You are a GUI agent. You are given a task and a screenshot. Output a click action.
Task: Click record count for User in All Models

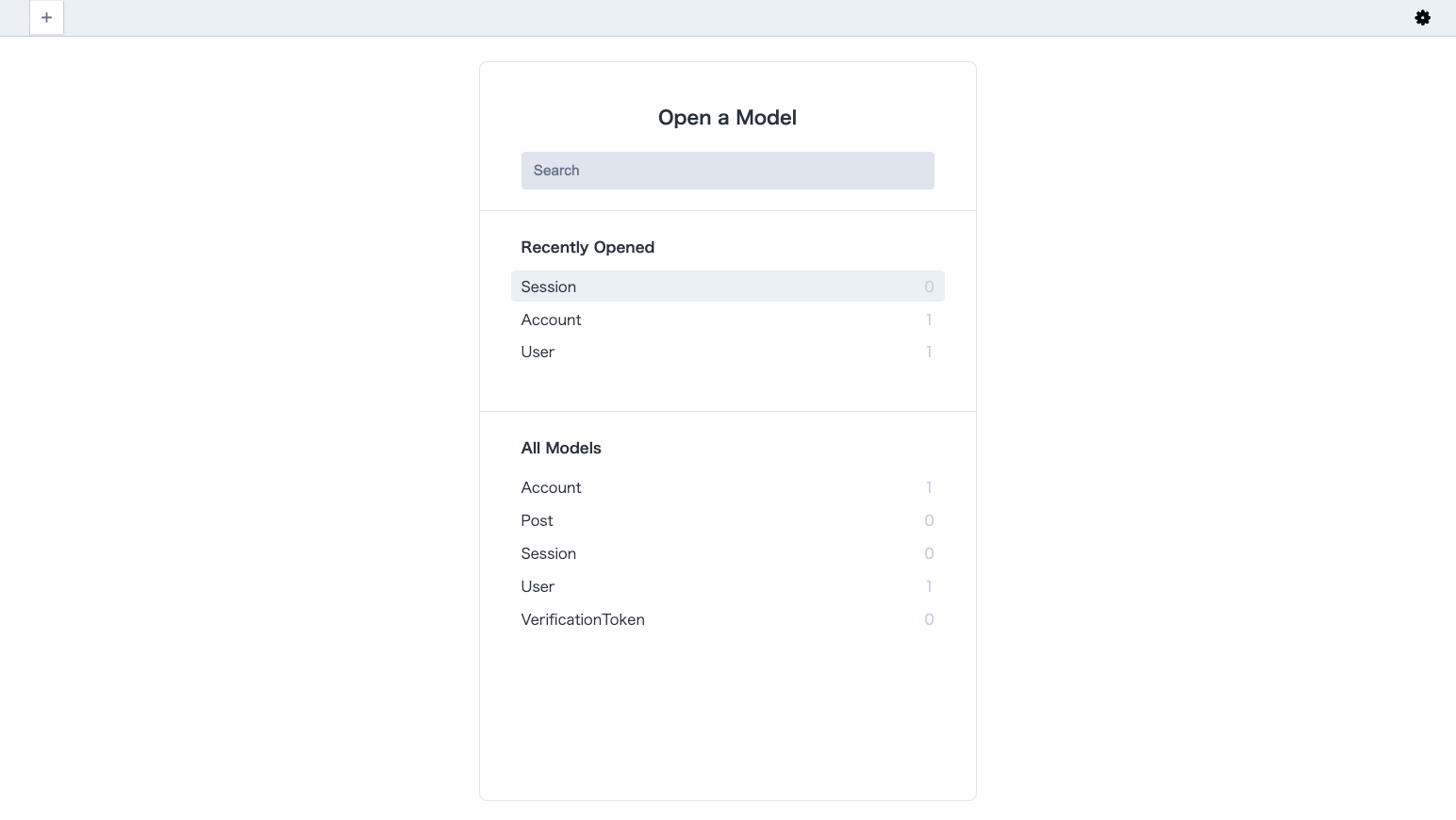tap(929, 586)
